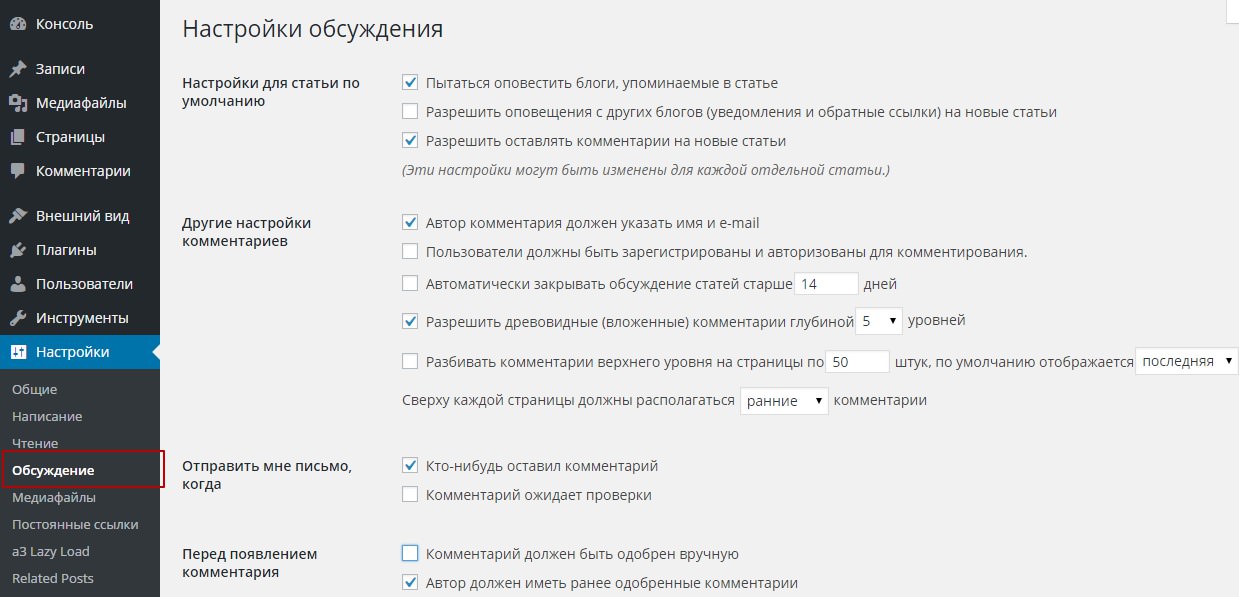The height and width of the screenshot is (597, 1239).
Task: Click the Записи pushpin icon
Action: (17, 69)
